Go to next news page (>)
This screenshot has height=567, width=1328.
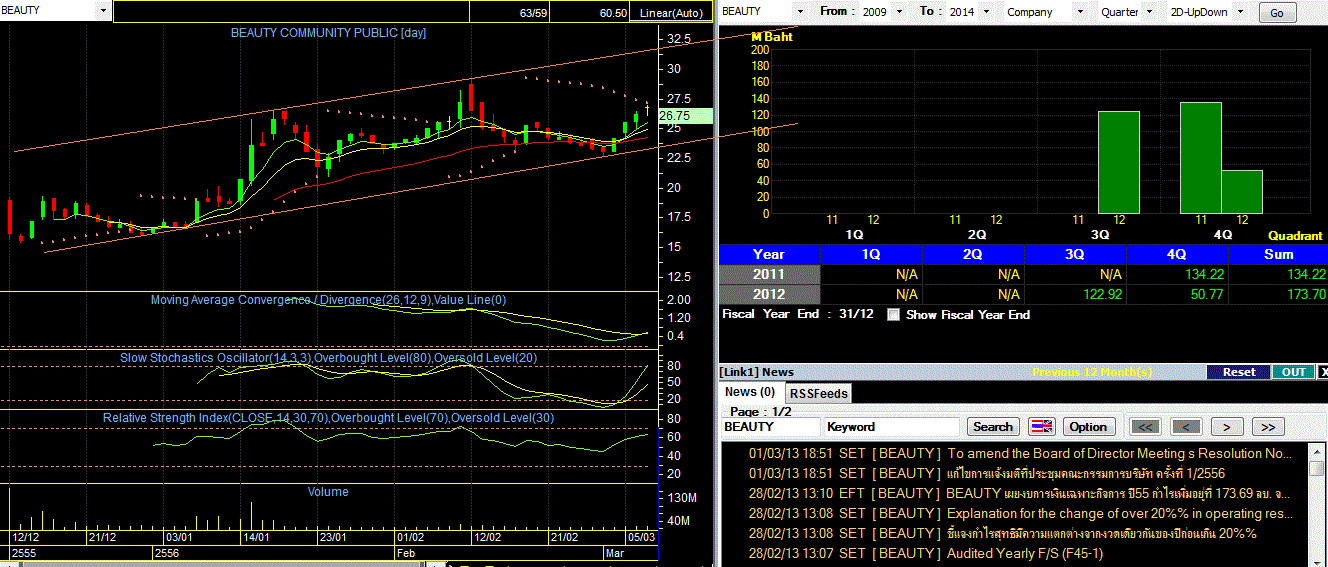pyautogui.click(x=1227, y=427)
